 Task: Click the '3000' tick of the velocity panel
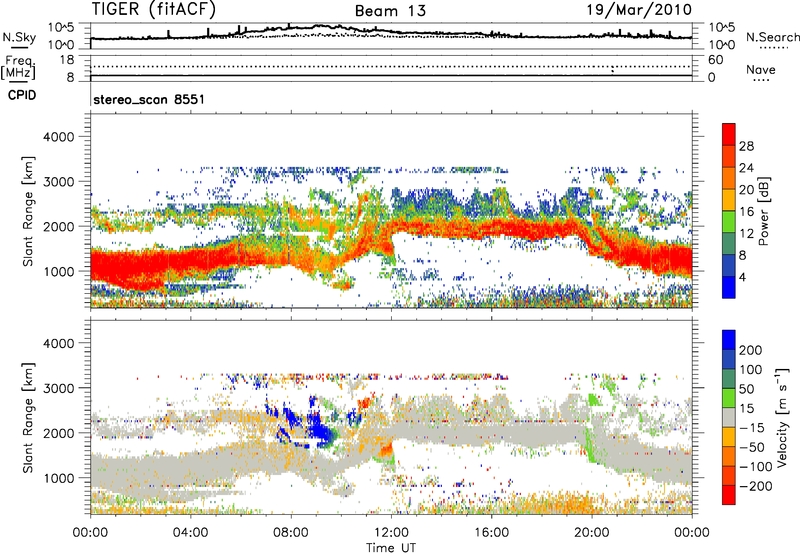point(58,388)
